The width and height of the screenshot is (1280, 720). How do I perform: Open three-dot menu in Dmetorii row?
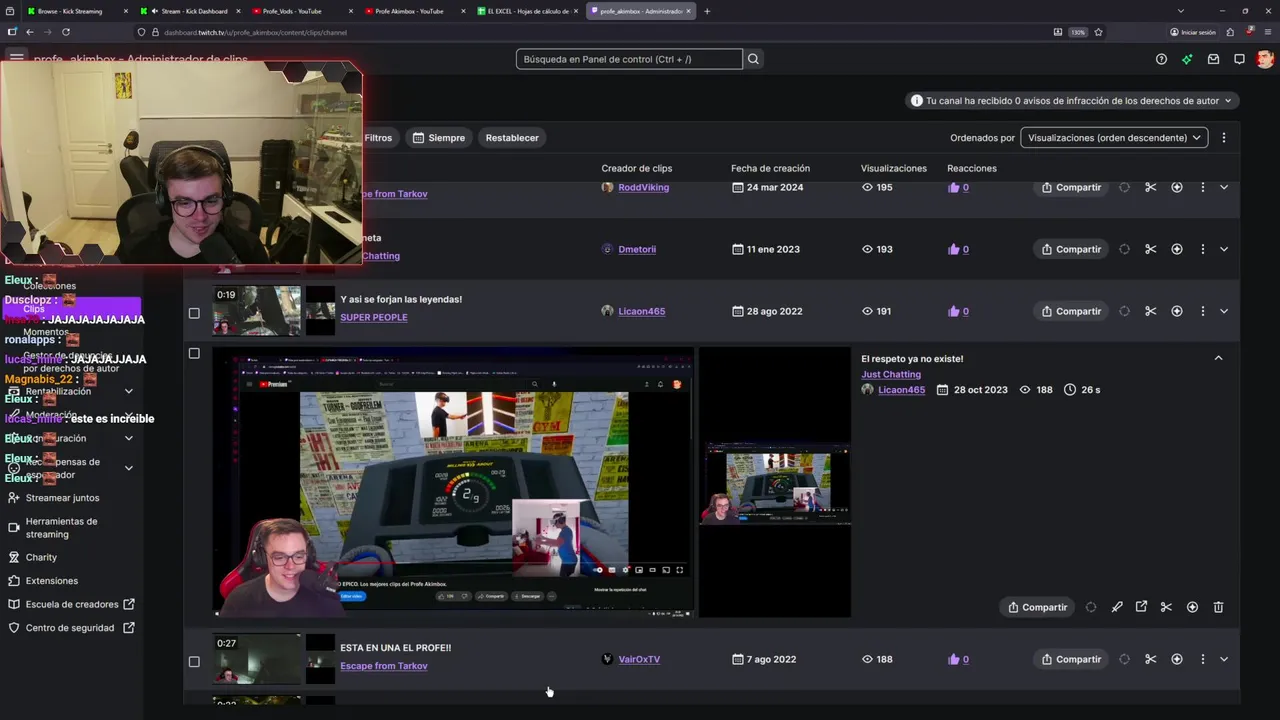pos(1202,249)
